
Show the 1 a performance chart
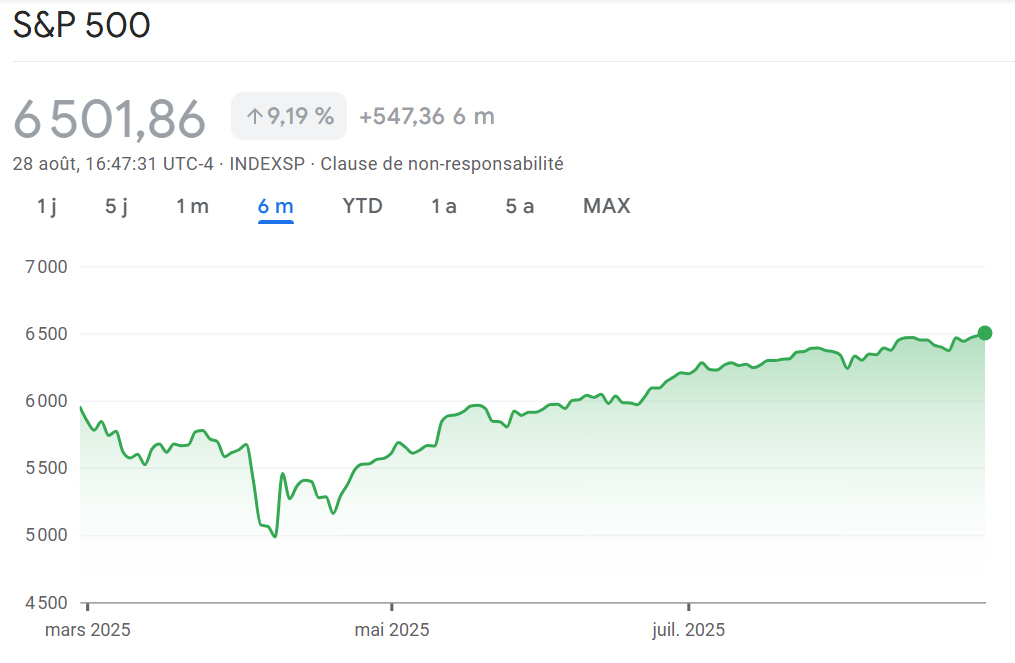[444, 206]
